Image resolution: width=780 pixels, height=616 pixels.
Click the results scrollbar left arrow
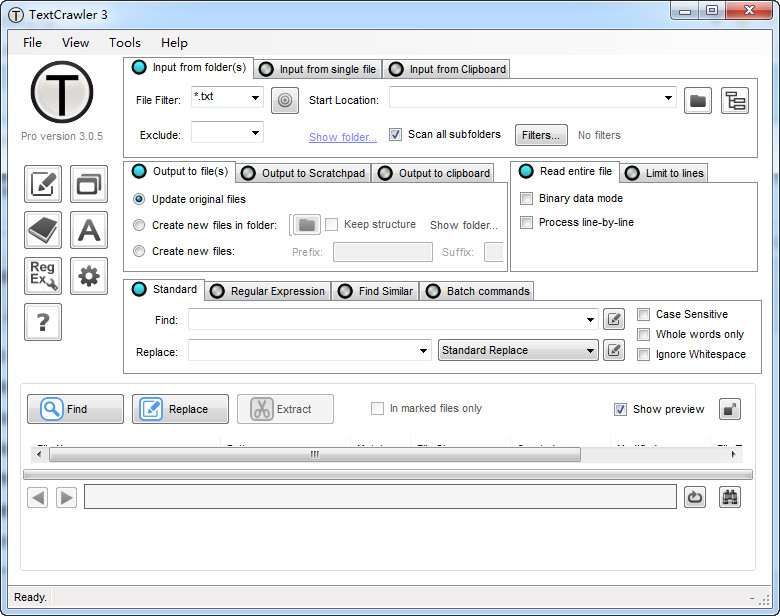[x=39, y=454]
